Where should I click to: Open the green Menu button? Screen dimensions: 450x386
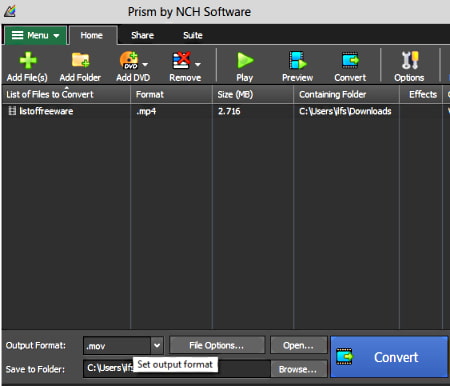point(36,35)
